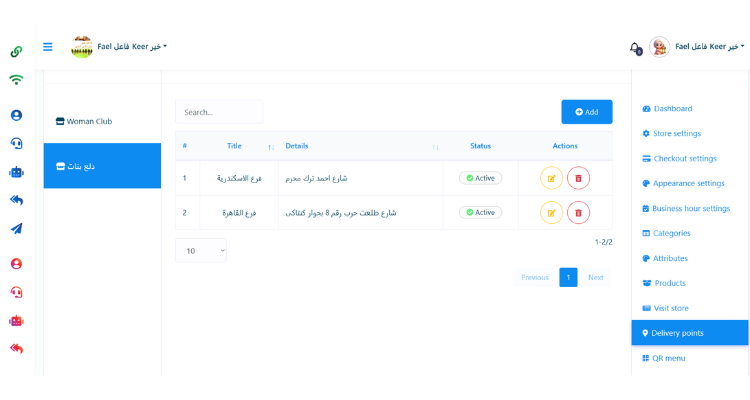
Task: Click the Actions column header
Action: tap(565, 146)
